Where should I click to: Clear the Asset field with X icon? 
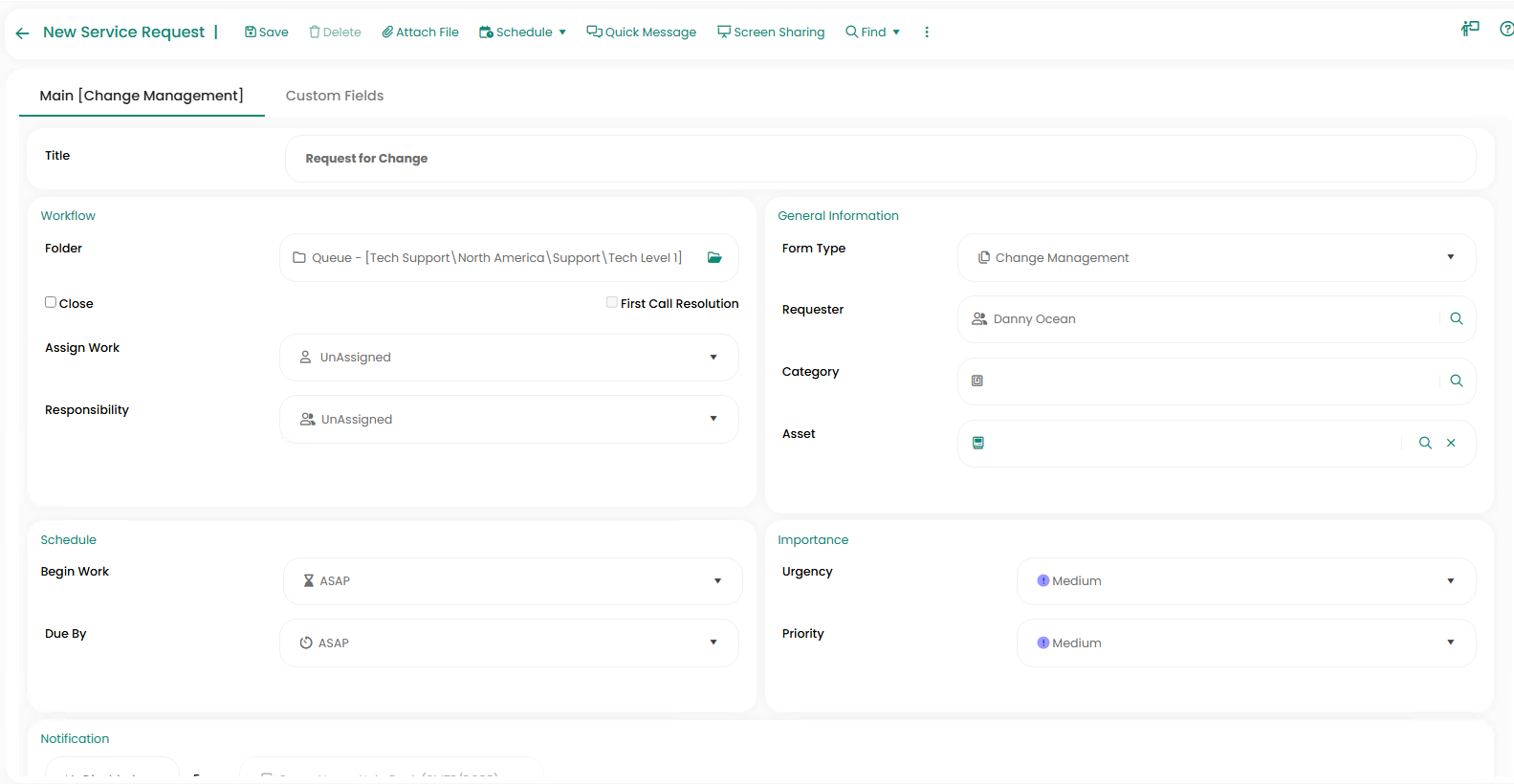point(1451,443)
